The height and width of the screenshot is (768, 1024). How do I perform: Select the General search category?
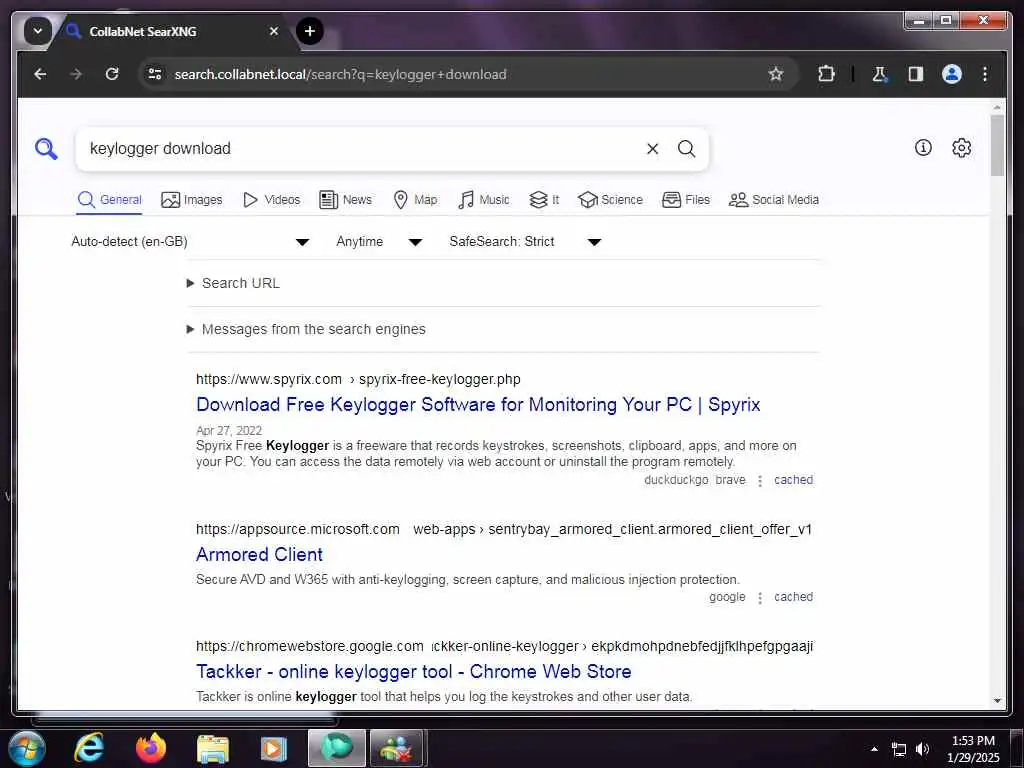tap(109, 199)
